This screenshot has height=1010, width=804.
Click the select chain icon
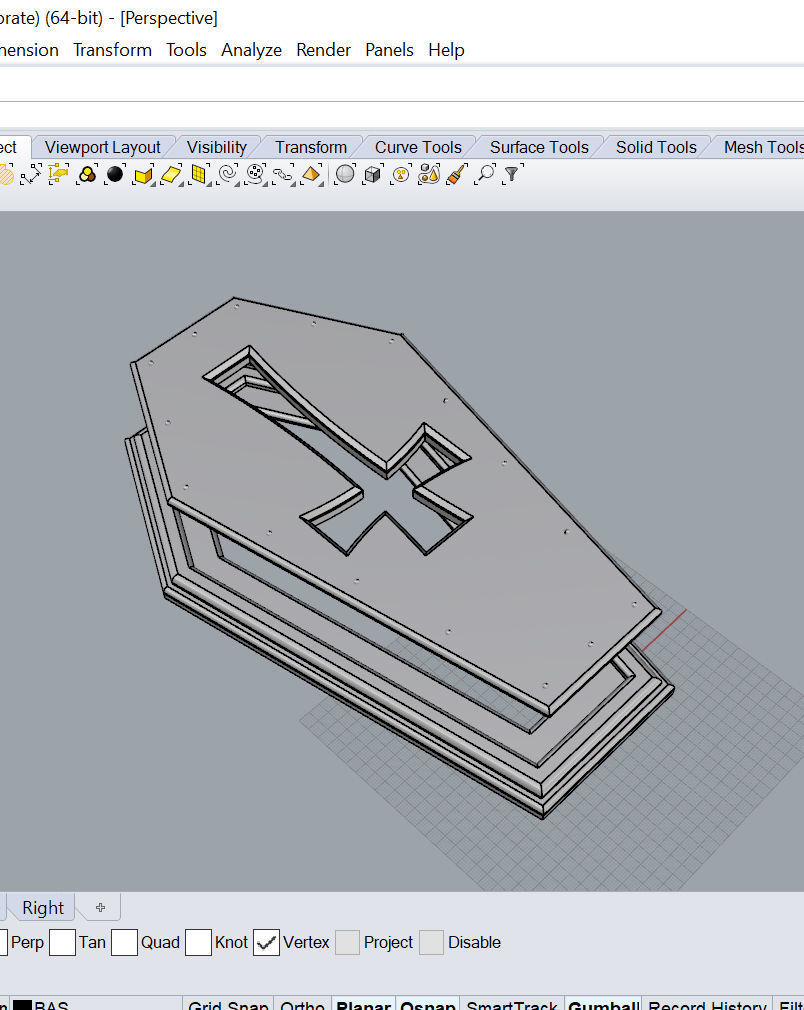click(283, 175)
